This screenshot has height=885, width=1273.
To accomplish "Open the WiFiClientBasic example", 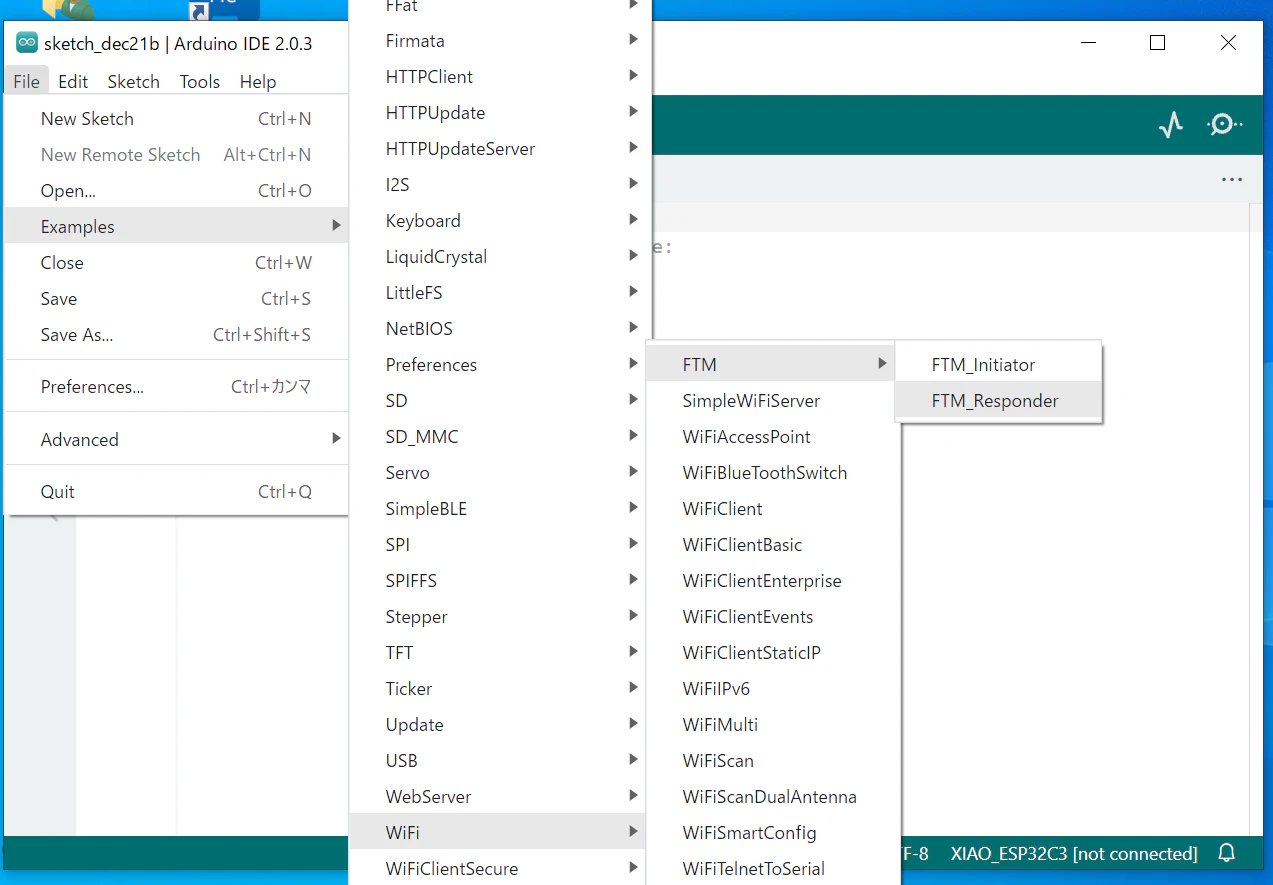I will point(772,545).
